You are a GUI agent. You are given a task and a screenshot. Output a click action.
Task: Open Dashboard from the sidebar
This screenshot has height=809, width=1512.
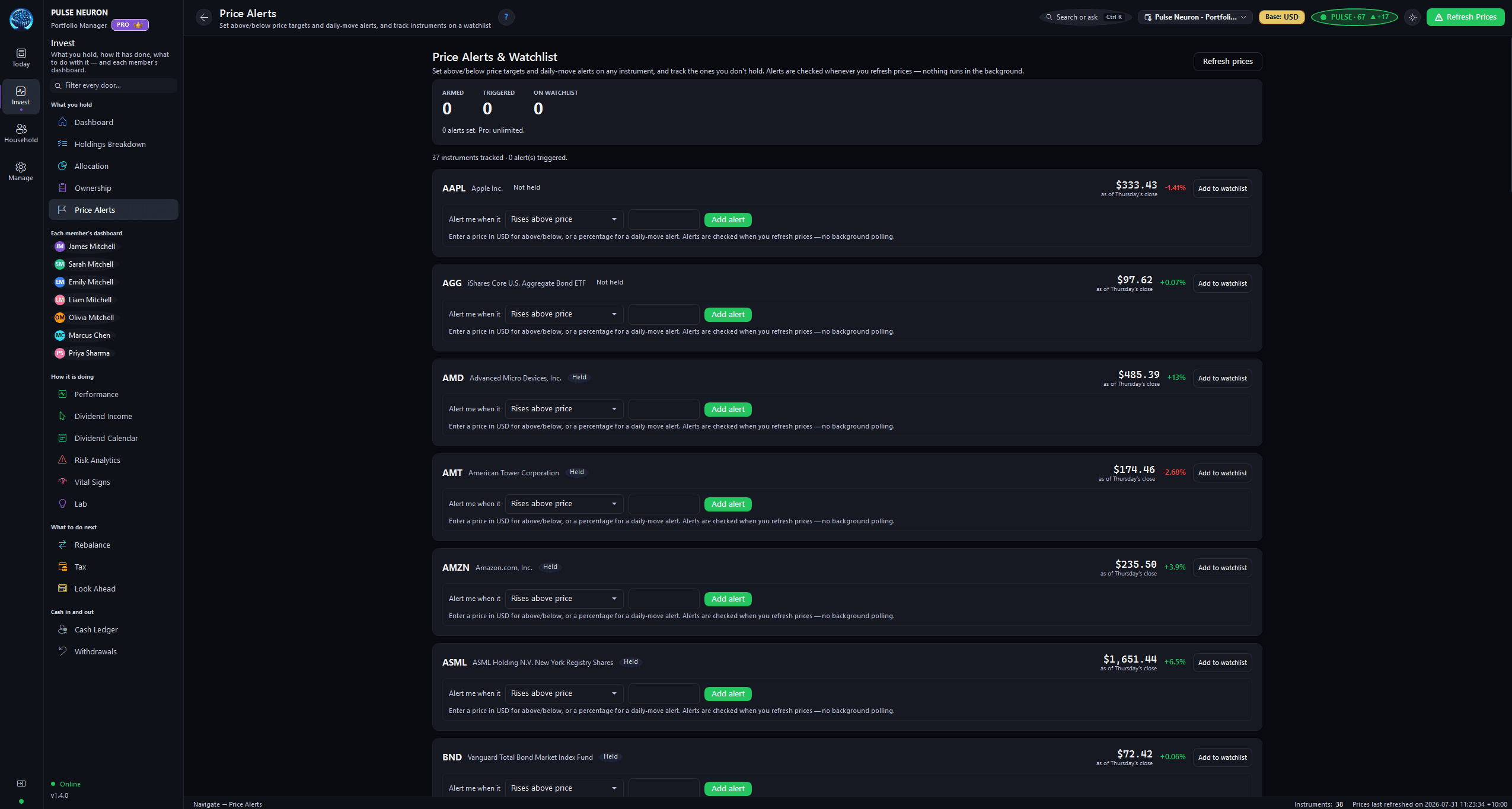[113, 122]
